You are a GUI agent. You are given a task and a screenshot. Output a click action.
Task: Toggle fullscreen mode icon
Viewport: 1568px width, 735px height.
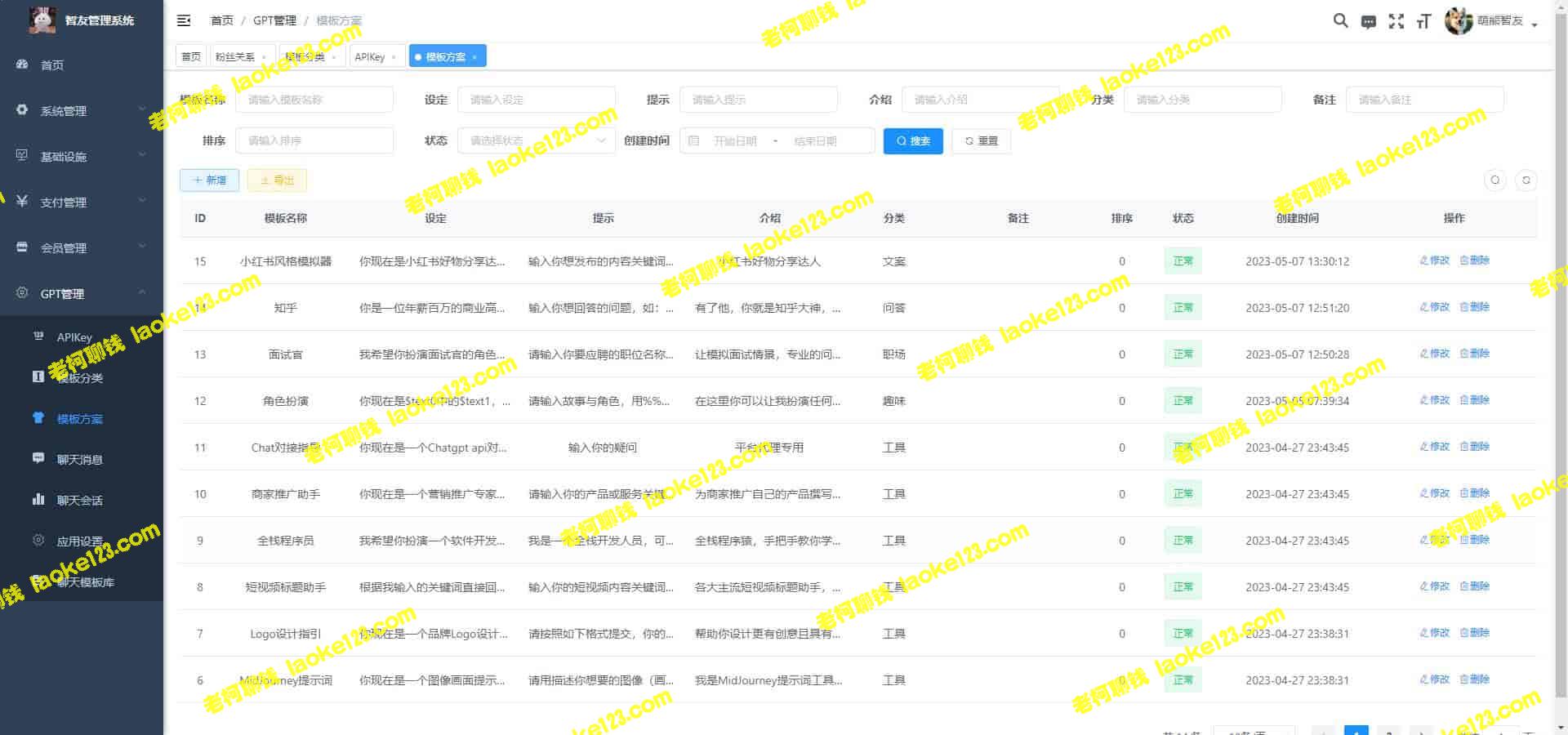point(1396,21)
